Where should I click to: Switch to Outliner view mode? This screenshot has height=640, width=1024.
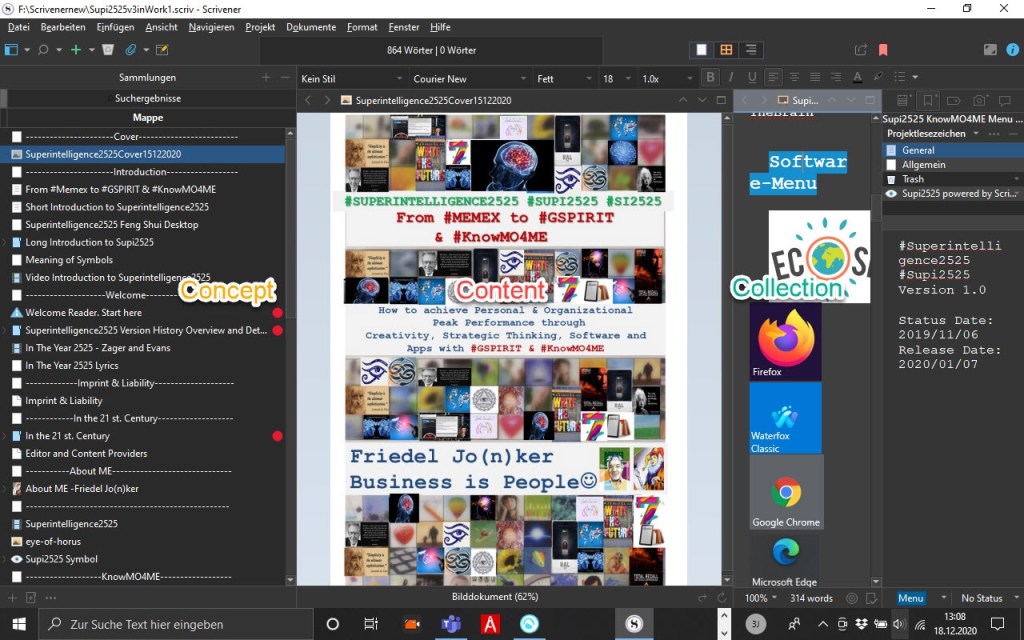point(750,49)
